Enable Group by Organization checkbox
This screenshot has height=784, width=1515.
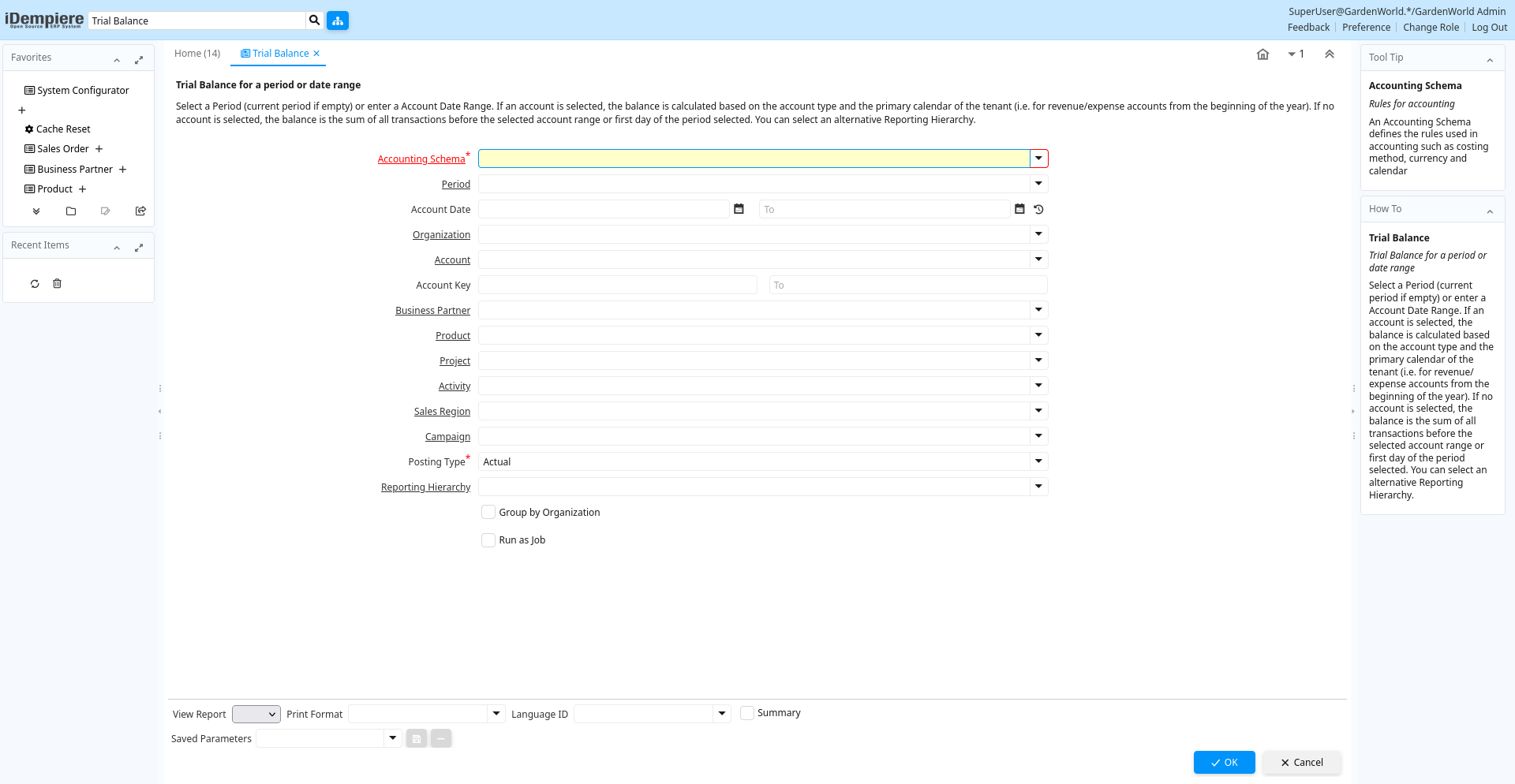click(488, 513)
